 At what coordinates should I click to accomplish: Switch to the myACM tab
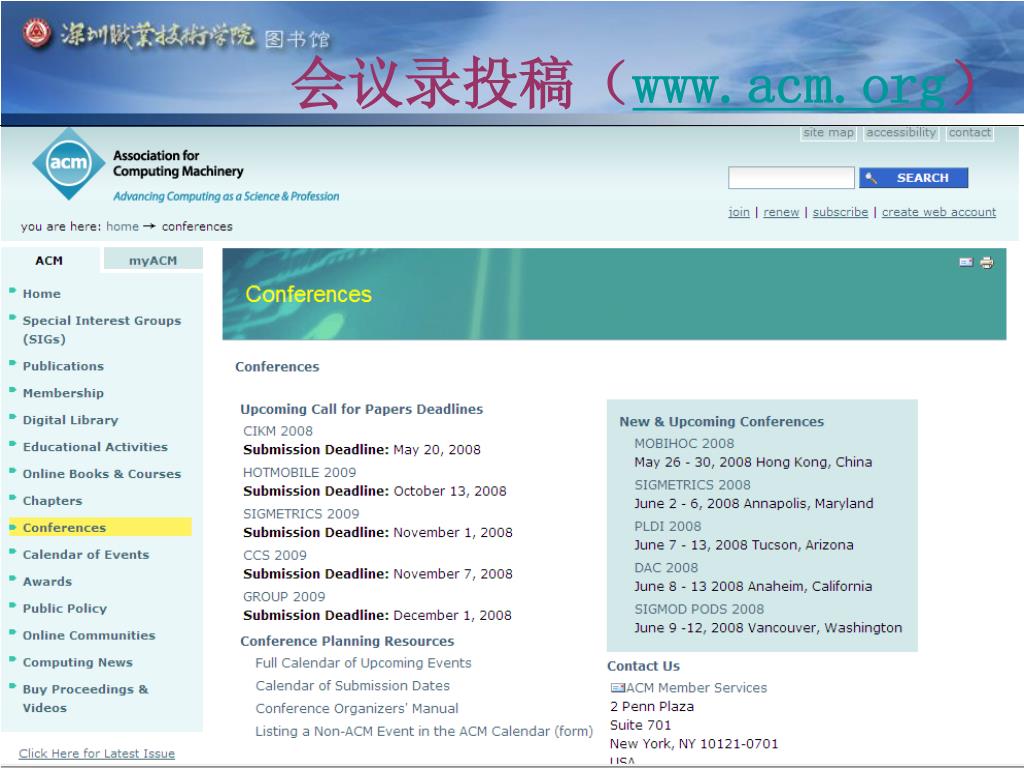(x=153, y=260)
